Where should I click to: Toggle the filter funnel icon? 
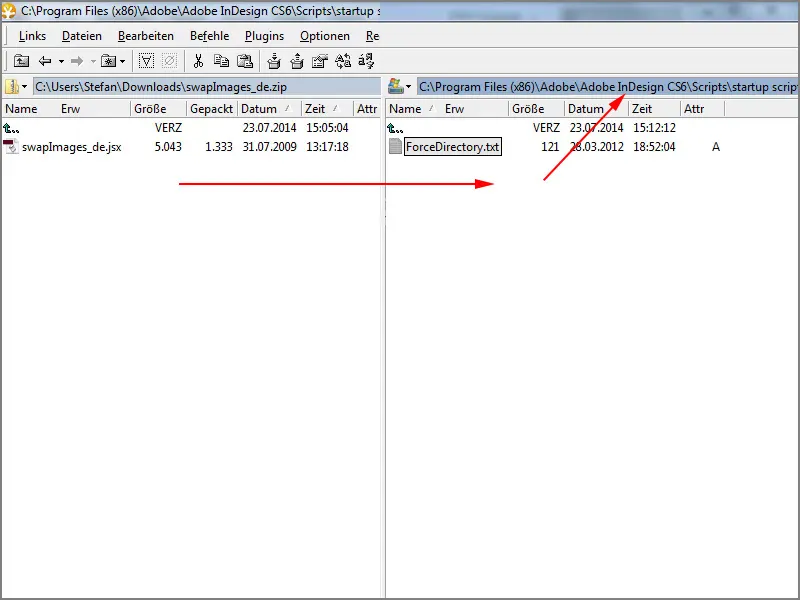click(146, 61)
